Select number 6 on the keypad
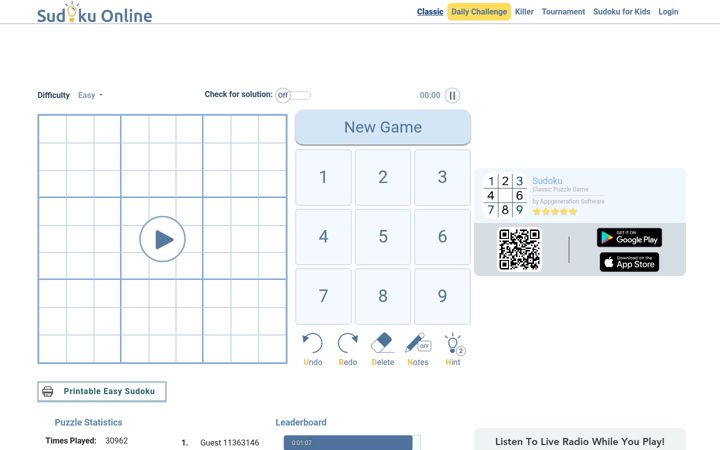The width and height of the screenshot is (720, 450). (x=442, y=237)
